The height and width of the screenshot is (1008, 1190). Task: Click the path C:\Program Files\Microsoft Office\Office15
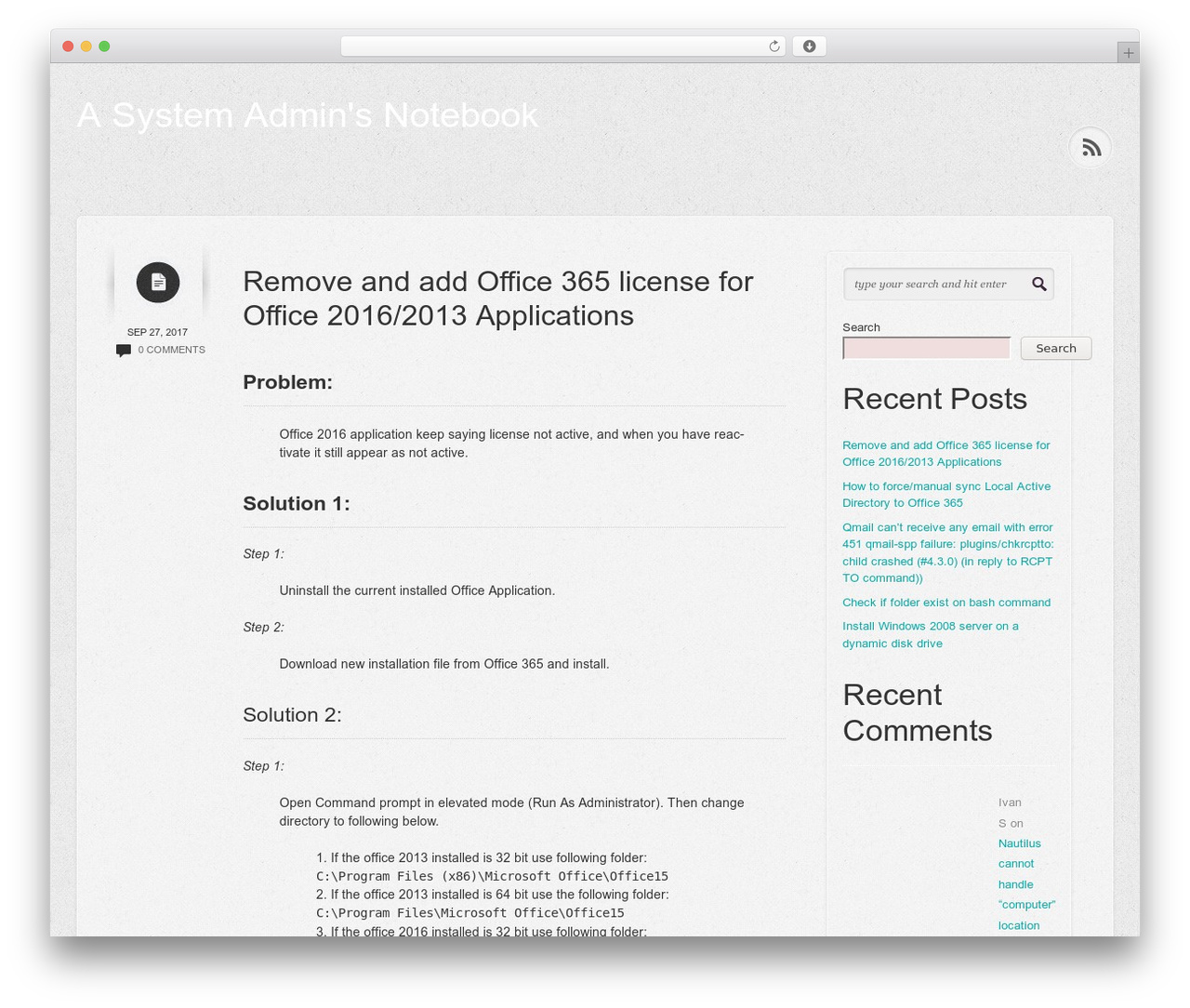coord(470,913)
